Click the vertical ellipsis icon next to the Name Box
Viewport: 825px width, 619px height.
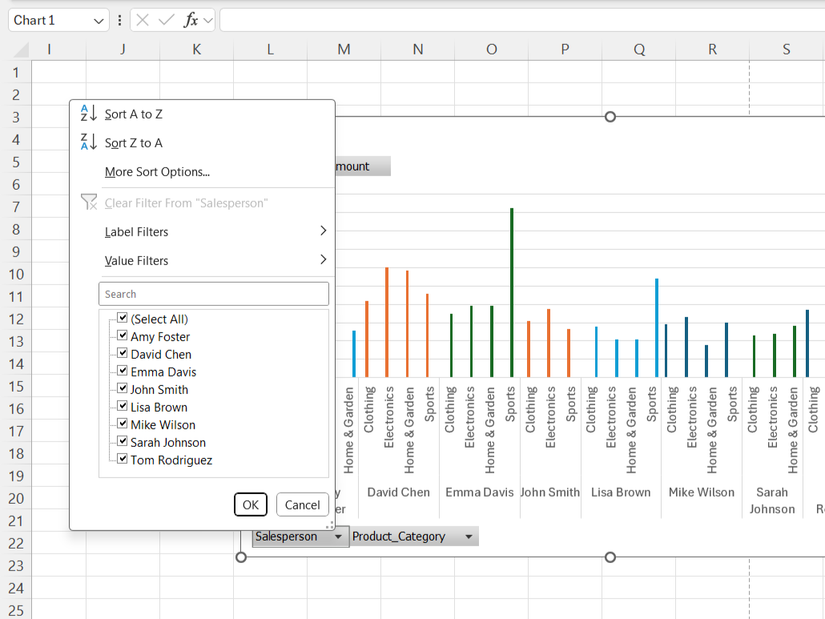pyautogui.click(x=120, y=19)
